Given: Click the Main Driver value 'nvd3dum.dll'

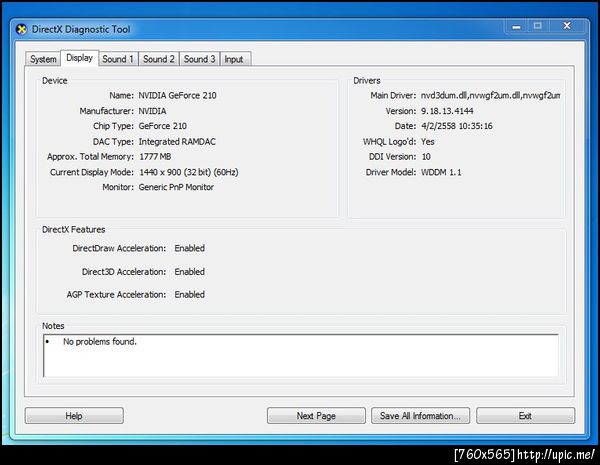Looking at the screenshot, I should tap(444, 95).
